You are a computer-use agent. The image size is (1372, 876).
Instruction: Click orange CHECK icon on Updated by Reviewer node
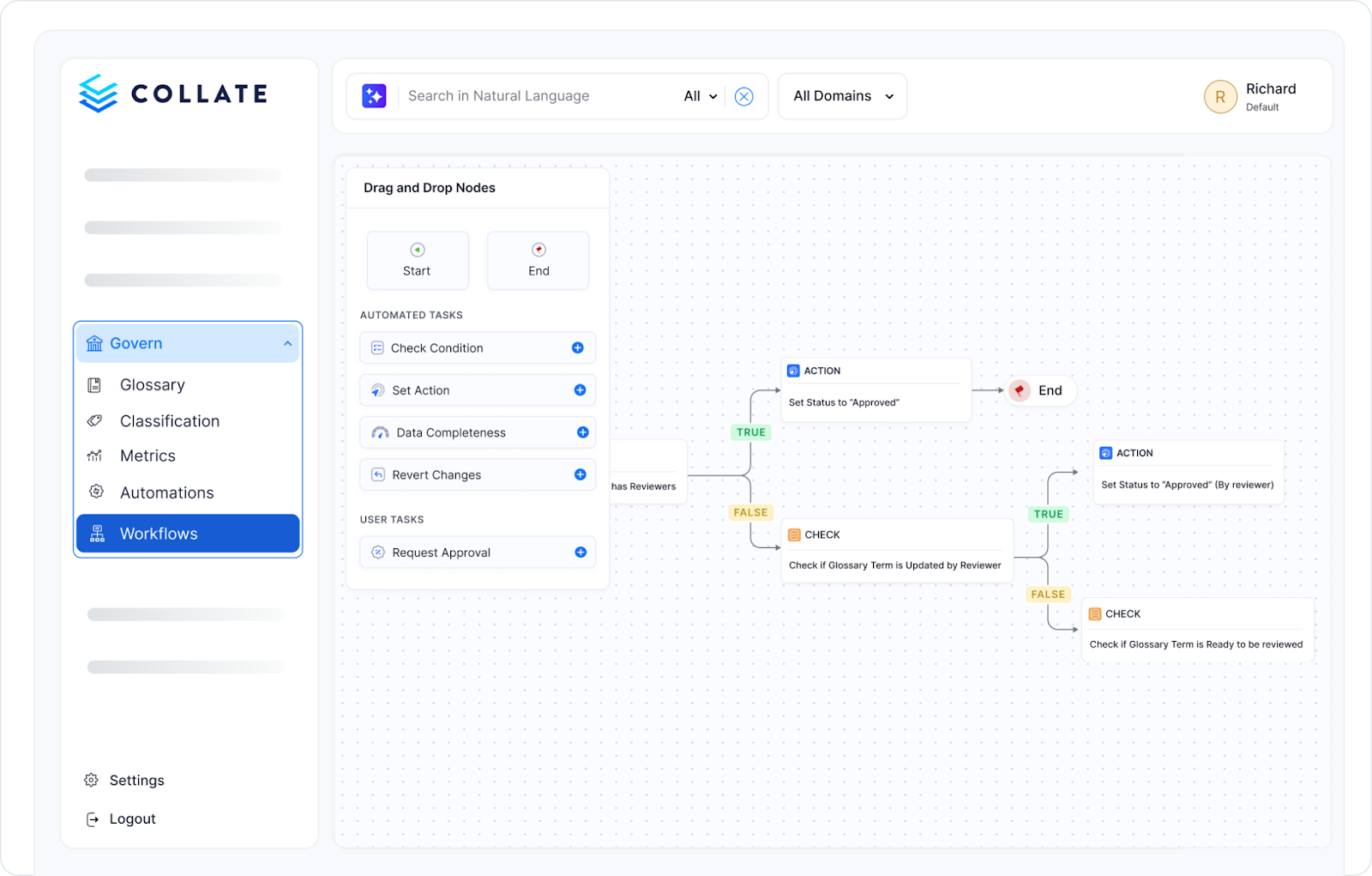coord(794,535)
